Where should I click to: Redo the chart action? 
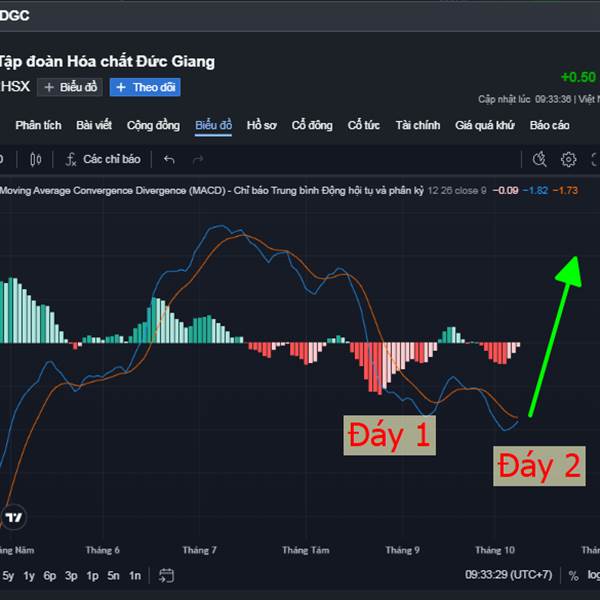[198, 159]
